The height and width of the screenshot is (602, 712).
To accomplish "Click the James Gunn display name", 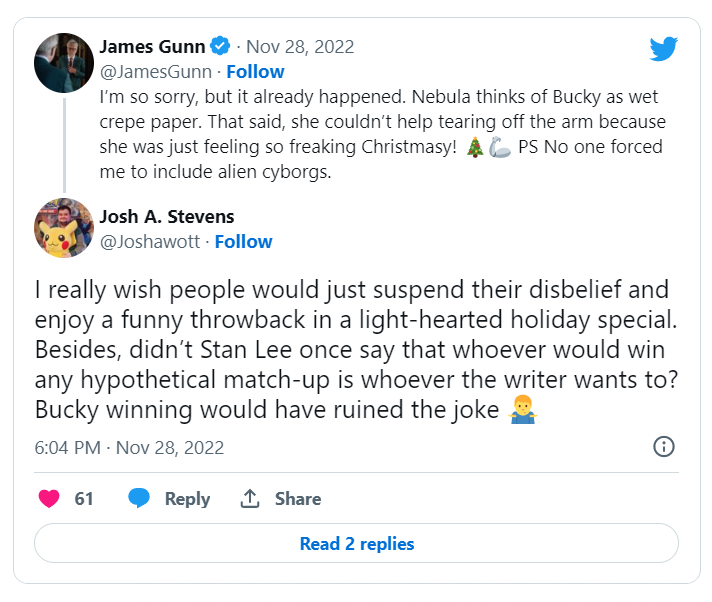I will (152, 47).
